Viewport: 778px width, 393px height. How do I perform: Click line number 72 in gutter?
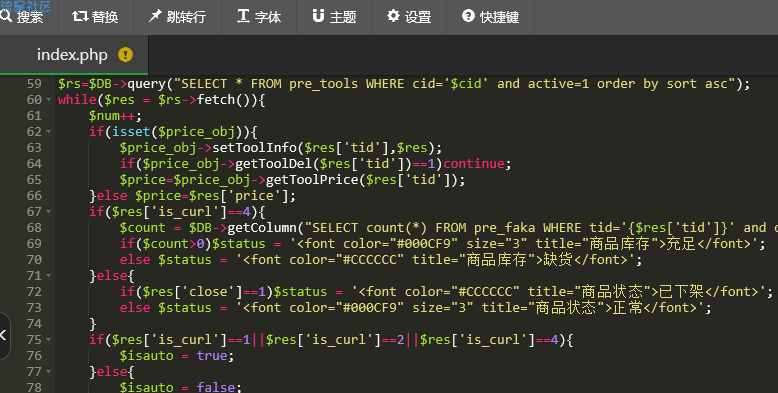[34, 292]
